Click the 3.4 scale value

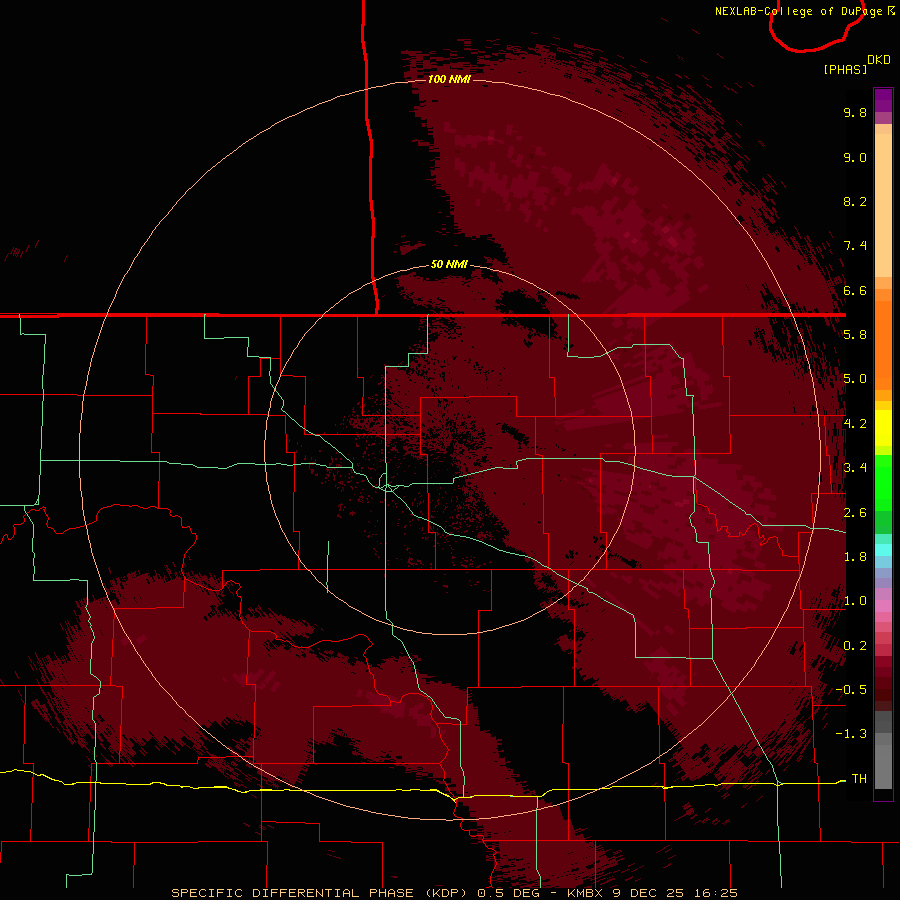(855, 468)
